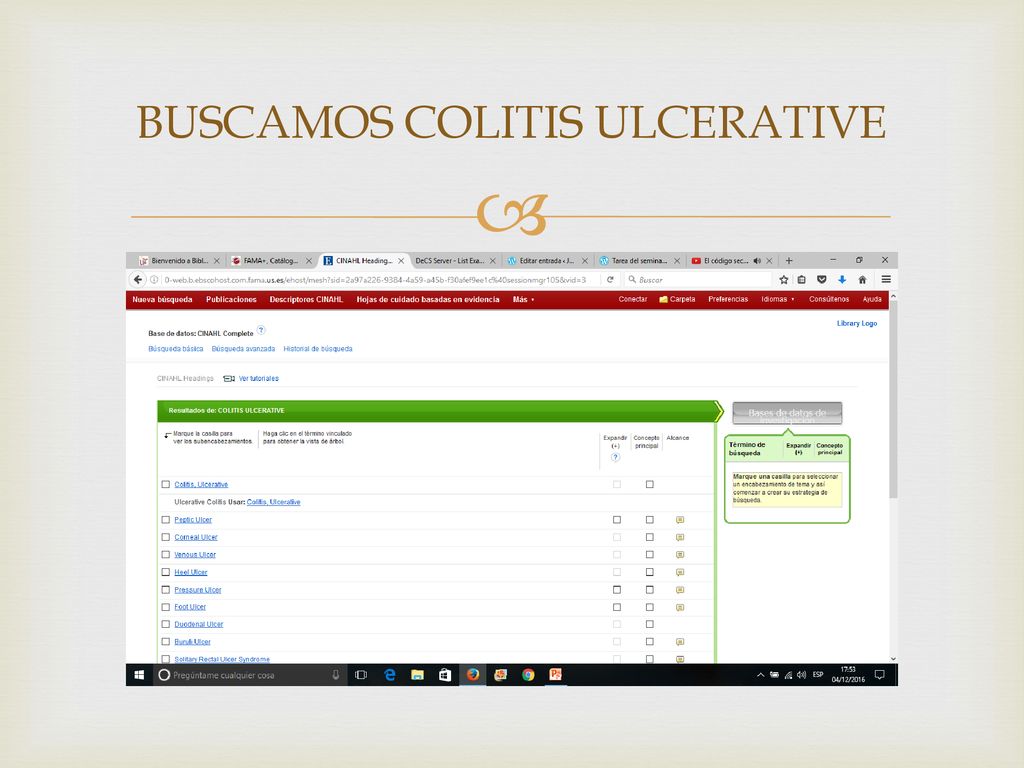This screenshot has width=1024, height=768.
Task: Click the Expandir help question mark icon
Action: pyautogui.click(x=615, y=457)
